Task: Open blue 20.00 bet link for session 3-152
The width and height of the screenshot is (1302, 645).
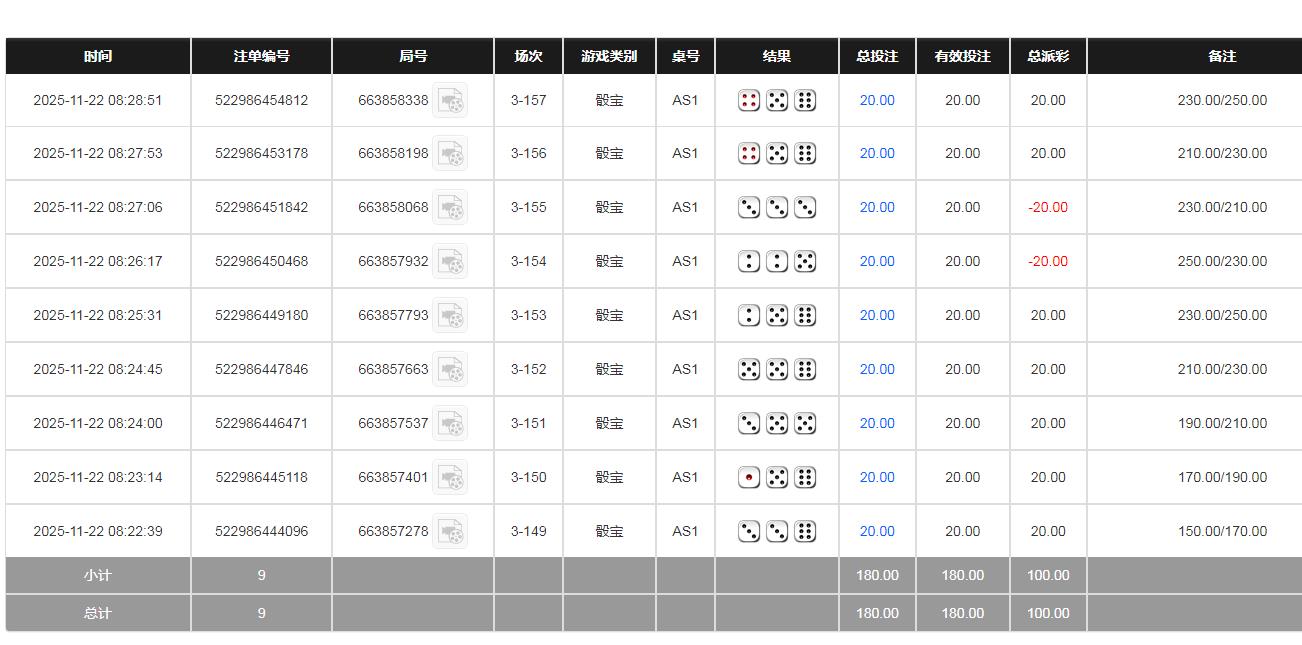Action: [877, 370]
